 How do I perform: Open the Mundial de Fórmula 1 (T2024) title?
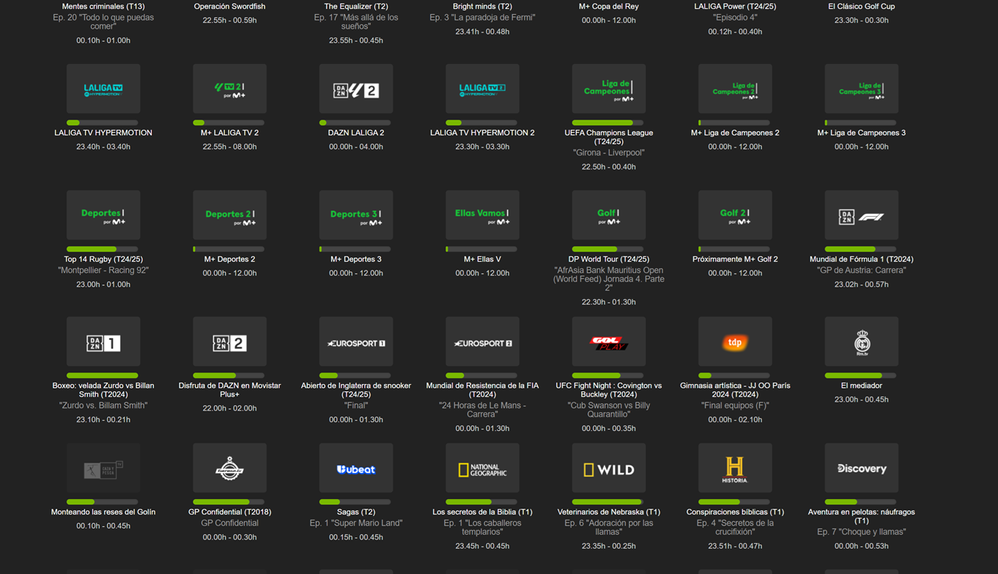click(x=861, y=259)
